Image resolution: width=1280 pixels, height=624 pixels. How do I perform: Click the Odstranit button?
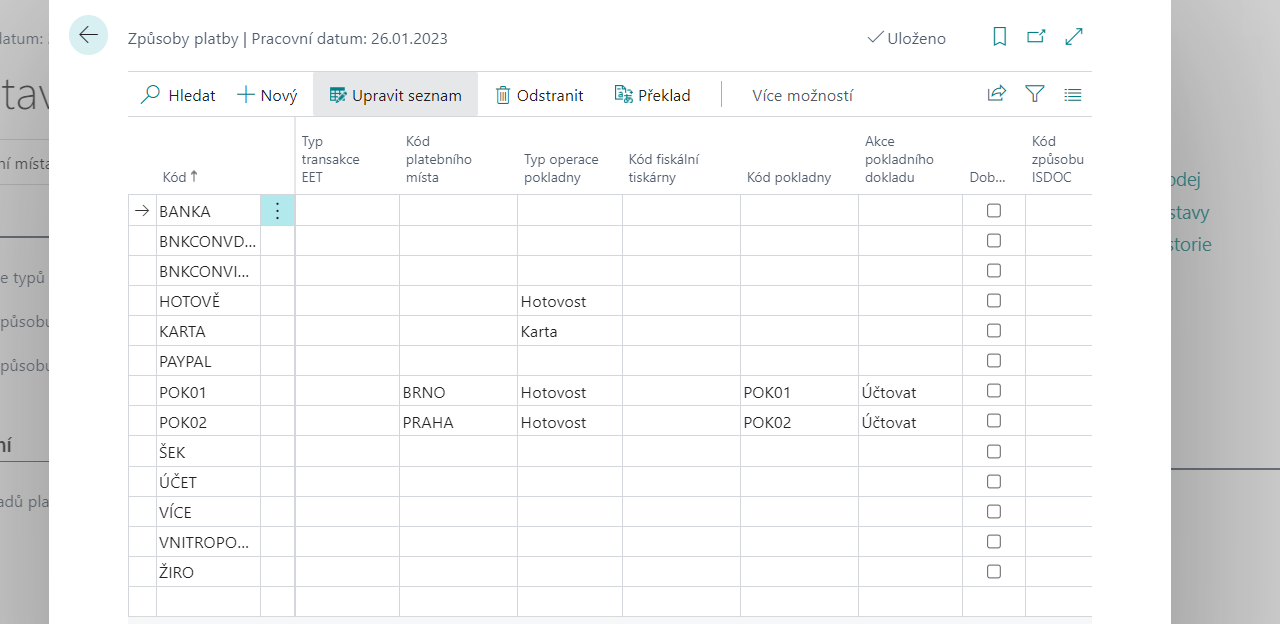539,96
